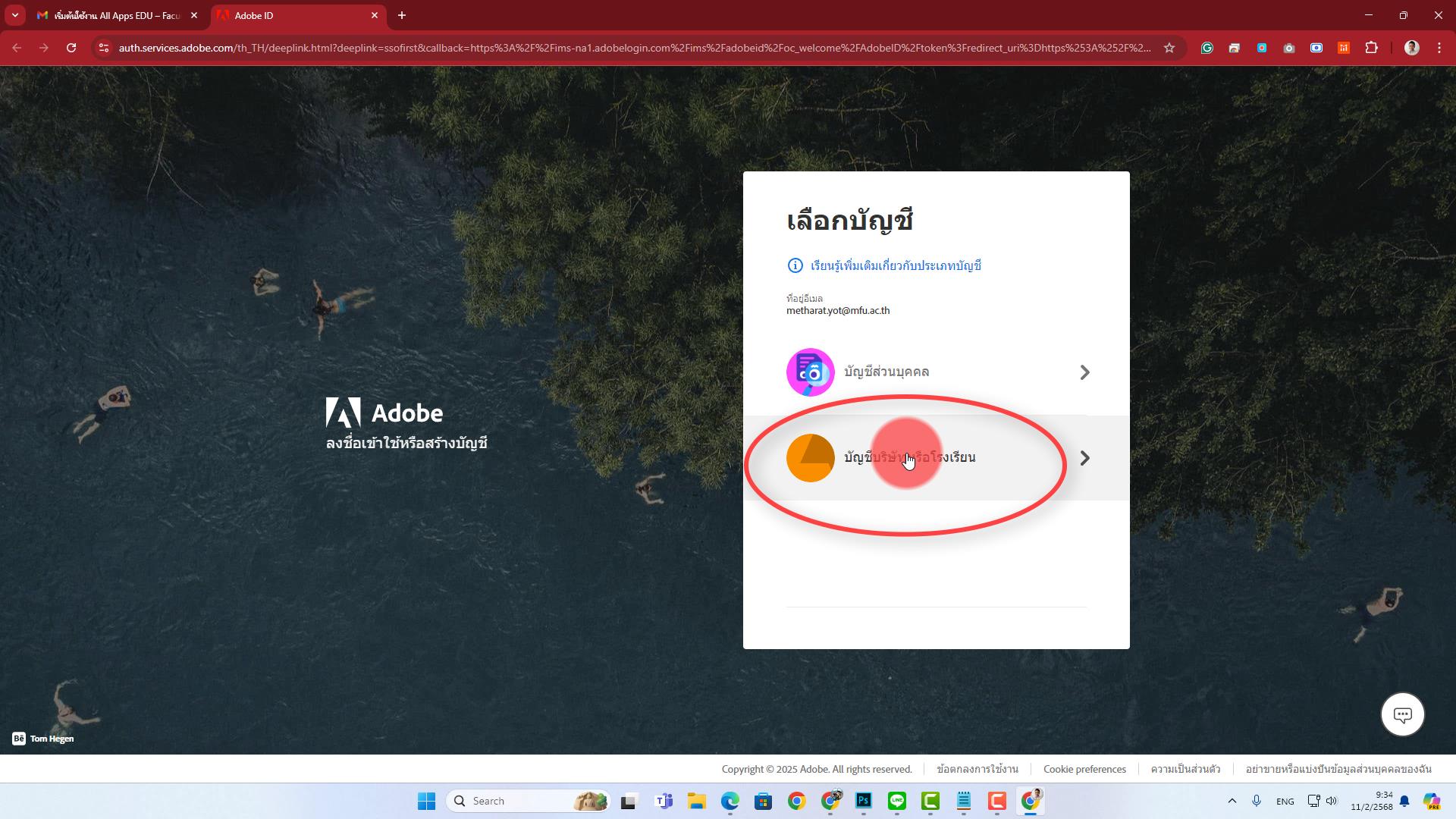Screen dimensions: 1456x819
Task: Go back to the previous page
Action: point(17,48)
